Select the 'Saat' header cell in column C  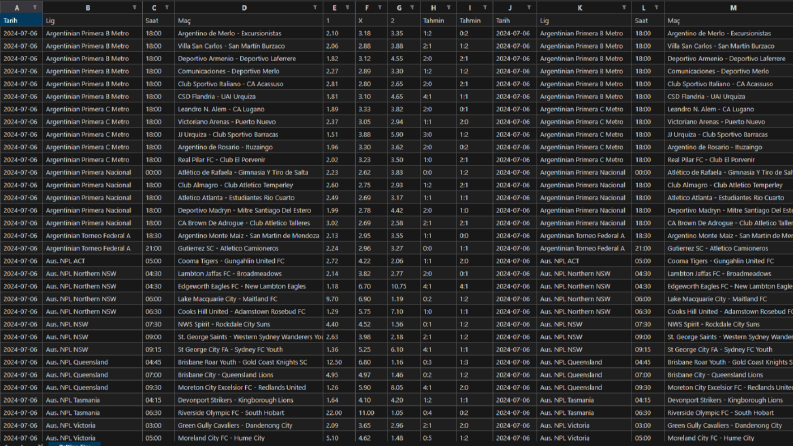pos(159,21)
